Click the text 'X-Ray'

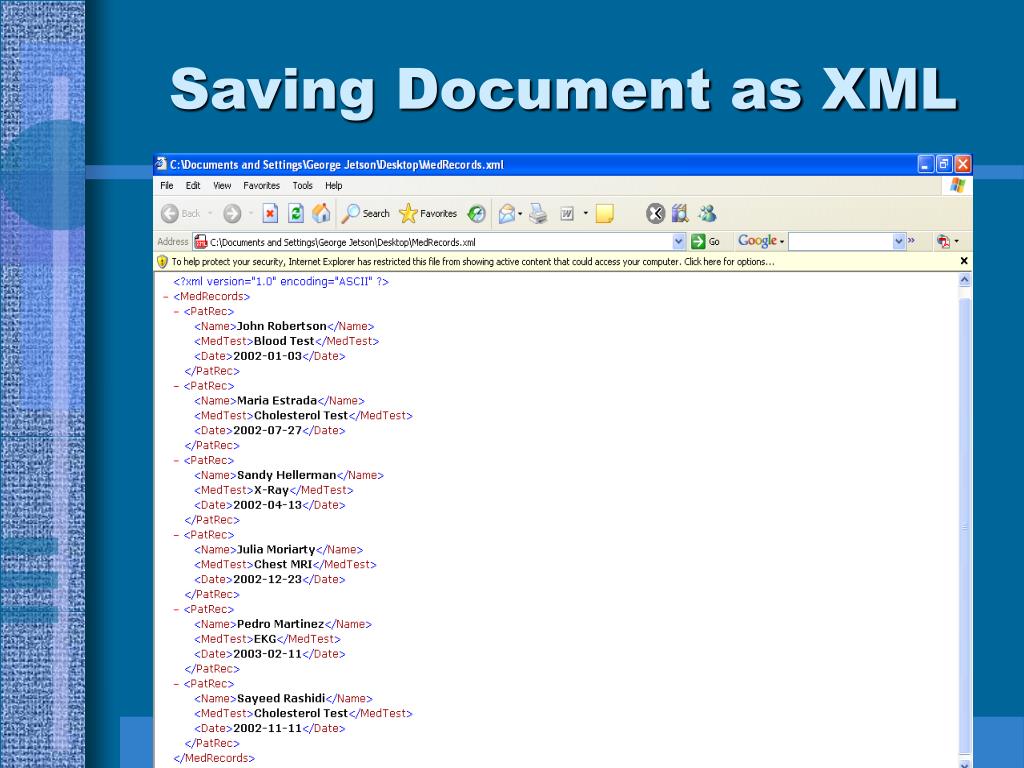271,490
